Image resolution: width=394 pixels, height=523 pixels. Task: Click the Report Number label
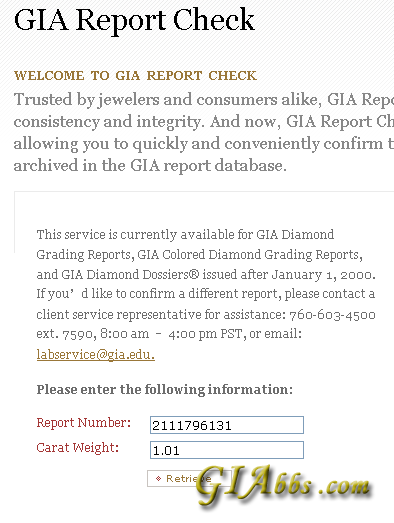pos(84,423)
